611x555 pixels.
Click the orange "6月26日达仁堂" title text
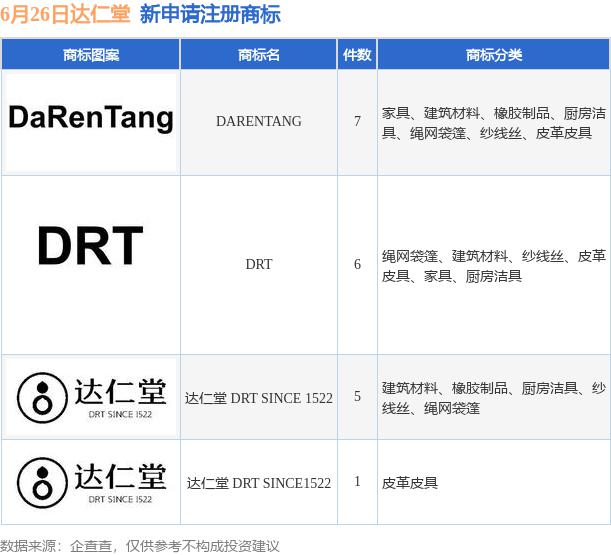[x=65, y=14]
